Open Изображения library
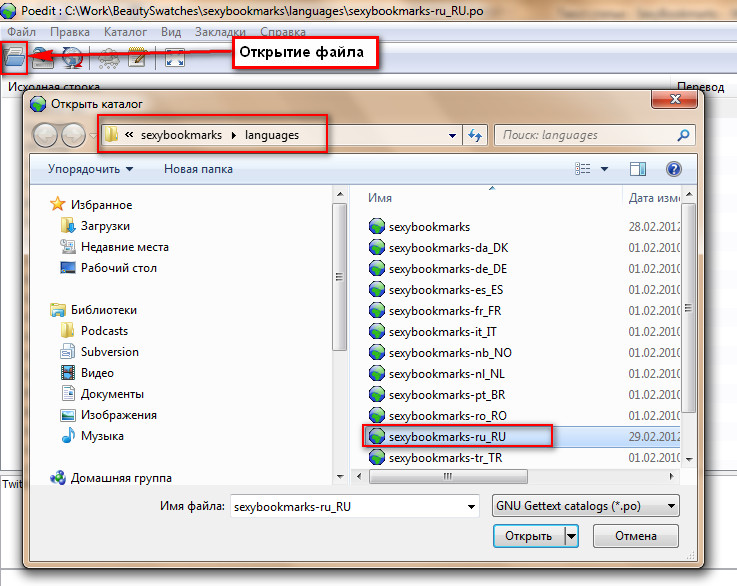The height and width of the screenshot is (586, 737). coord(109,415)
